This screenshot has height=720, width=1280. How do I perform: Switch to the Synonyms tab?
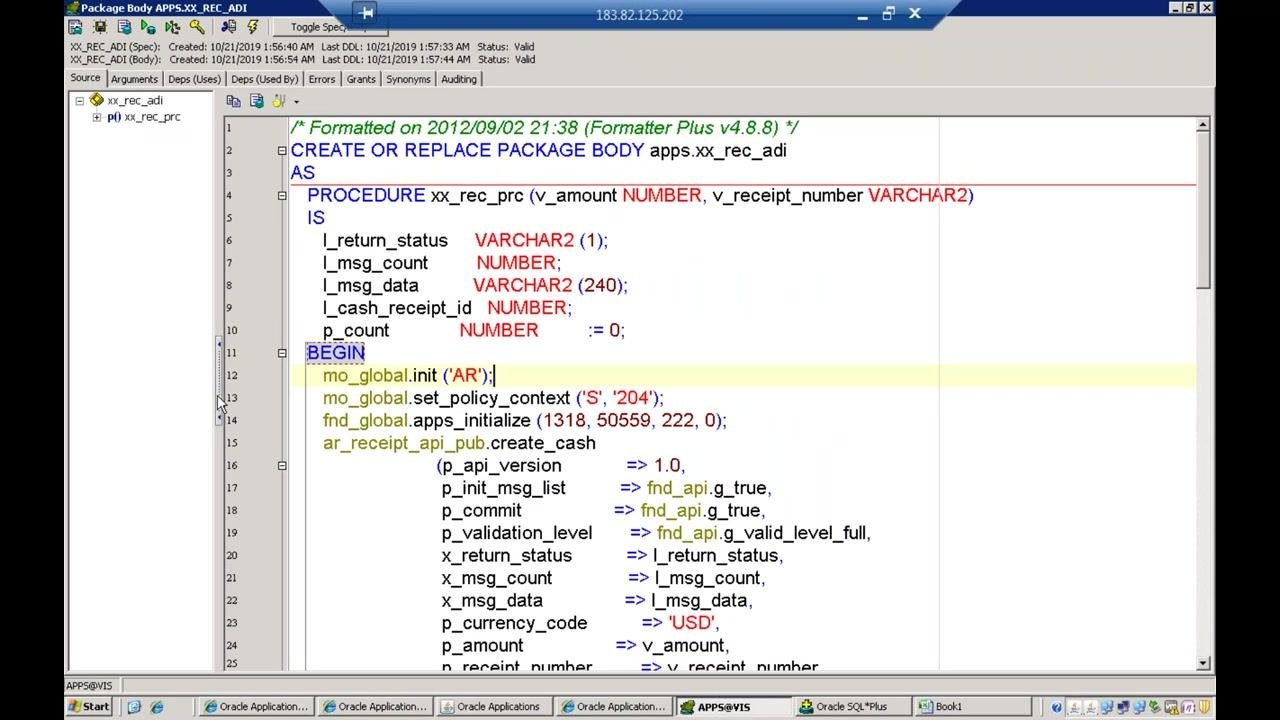coord(408,79)
